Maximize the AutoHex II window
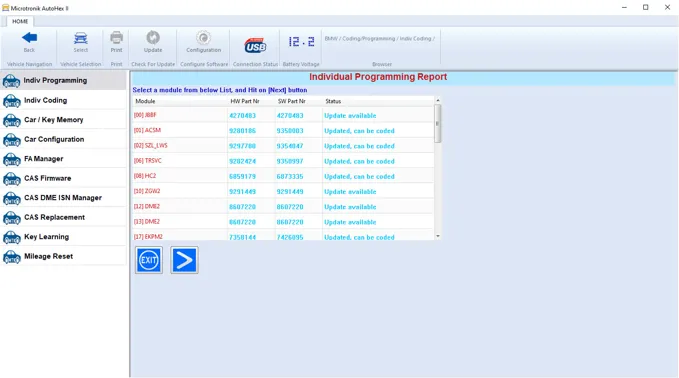 646,7
